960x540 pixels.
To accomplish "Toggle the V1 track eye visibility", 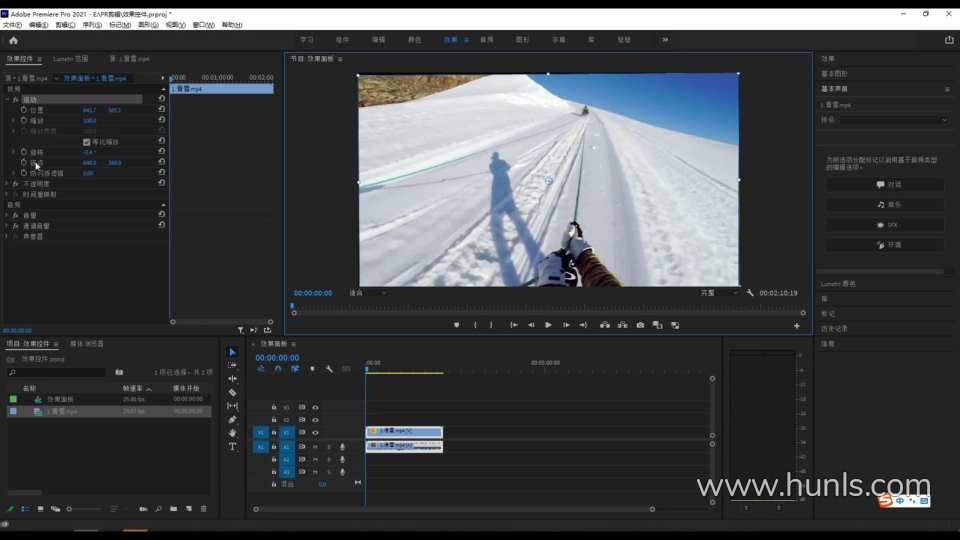I will click(315, 433).
